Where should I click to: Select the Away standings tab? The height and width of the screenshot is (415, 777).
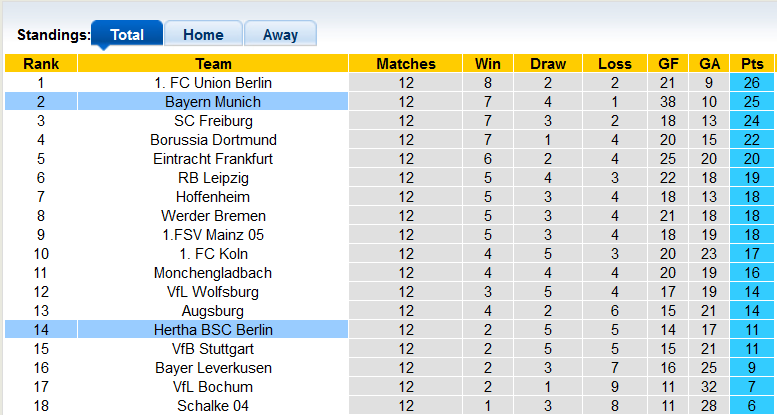tap(280, 34)
